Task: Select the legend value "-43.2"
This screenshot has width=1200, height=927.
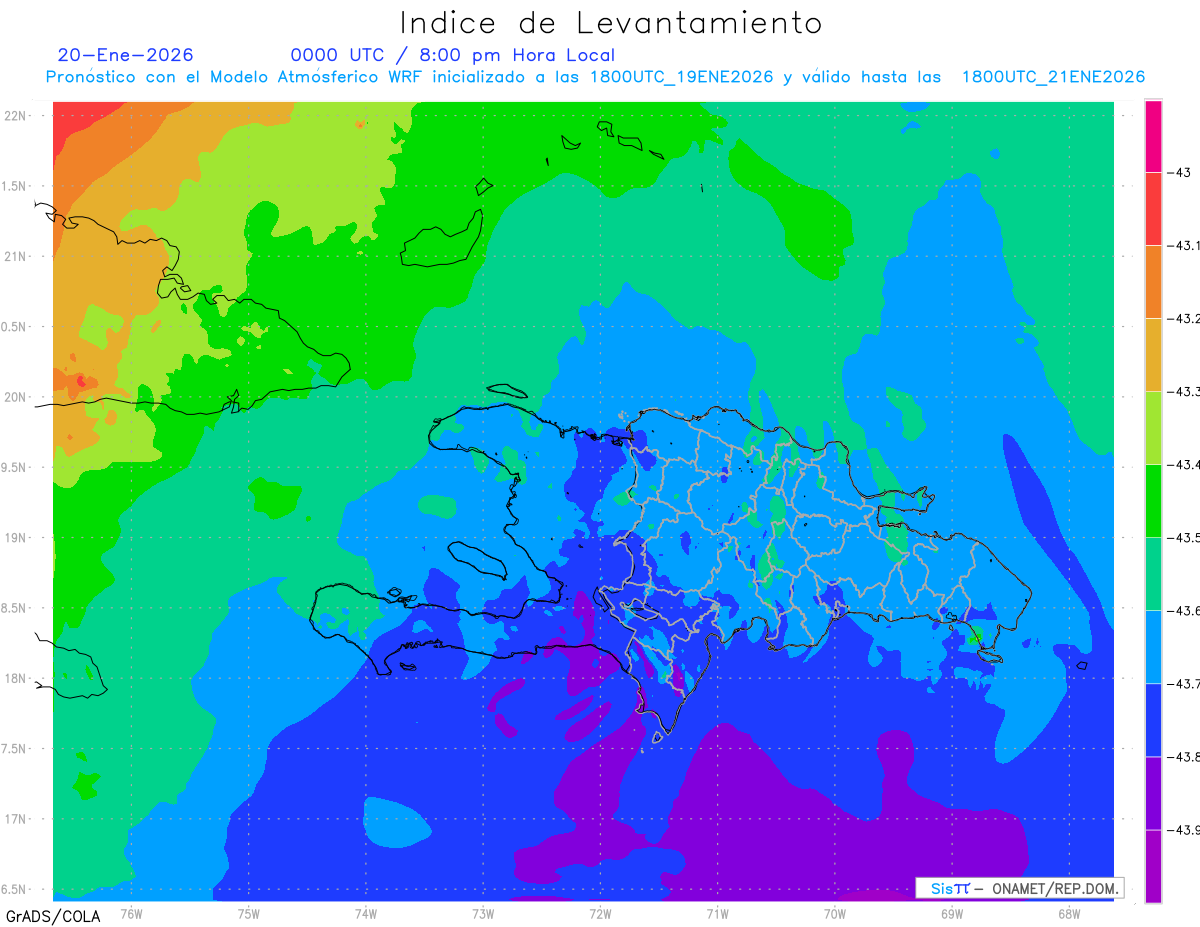Action: click(x=1184, y=318)
